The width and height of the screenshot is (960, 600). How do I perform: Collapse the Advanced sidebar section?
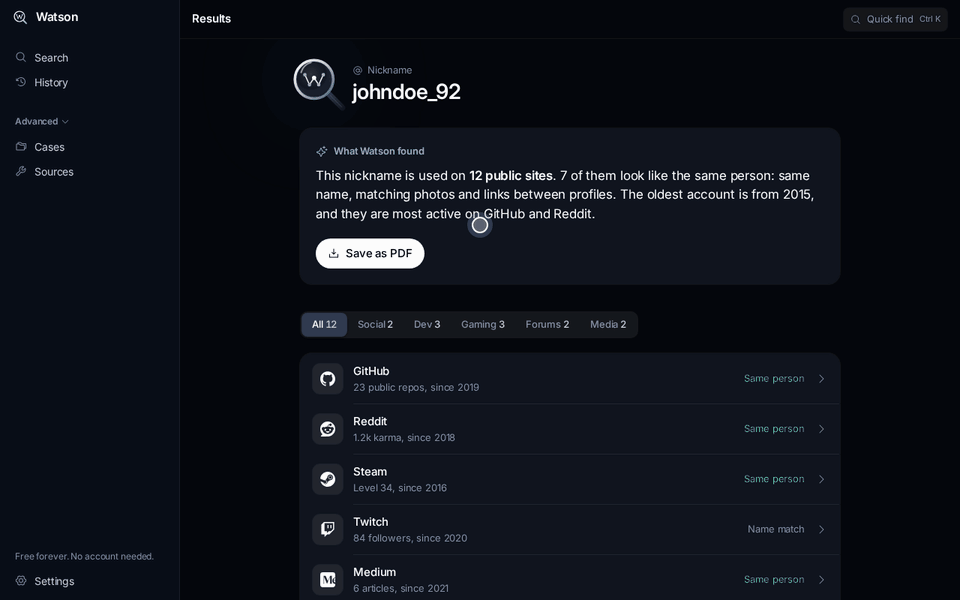[42, 121]
